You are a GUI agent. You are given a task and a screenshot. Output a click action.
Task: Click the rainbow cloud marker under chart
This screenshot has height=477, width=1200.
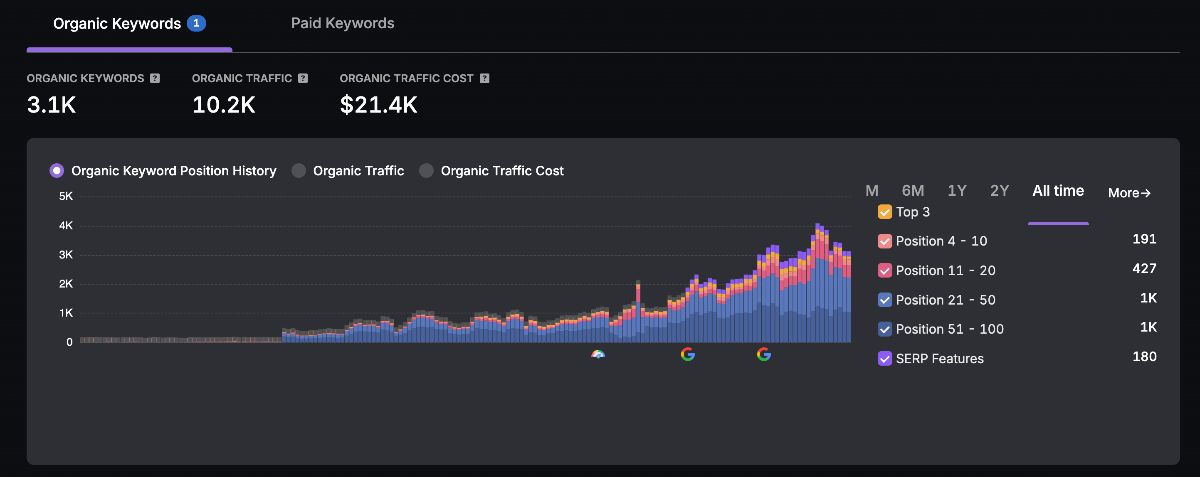pyautogui.click(x=598, y=354)
